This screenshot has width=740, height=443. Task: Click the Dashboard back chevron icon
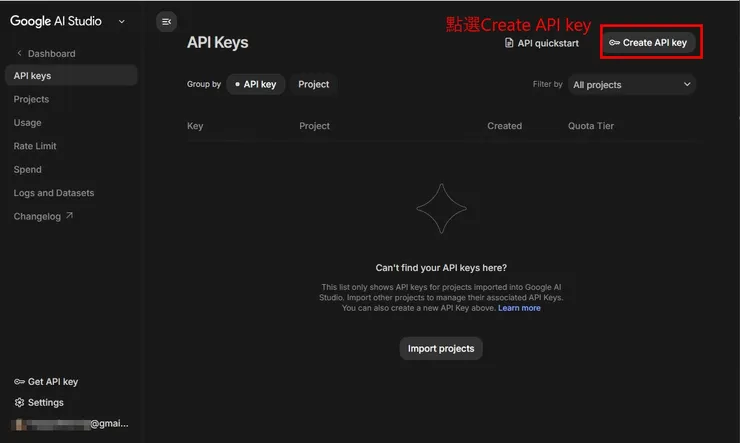(x=19, y=53)
